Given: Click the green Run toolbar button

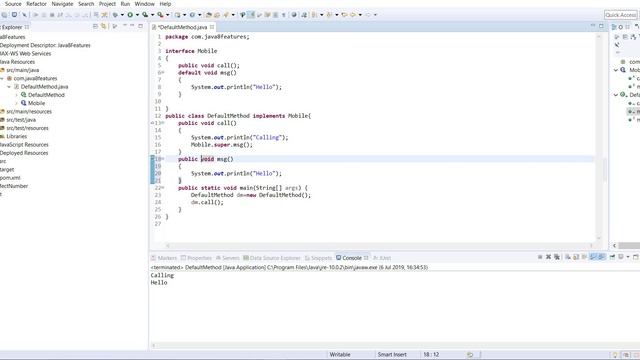Looking at the screenshot, I should (x=130, y=15).
